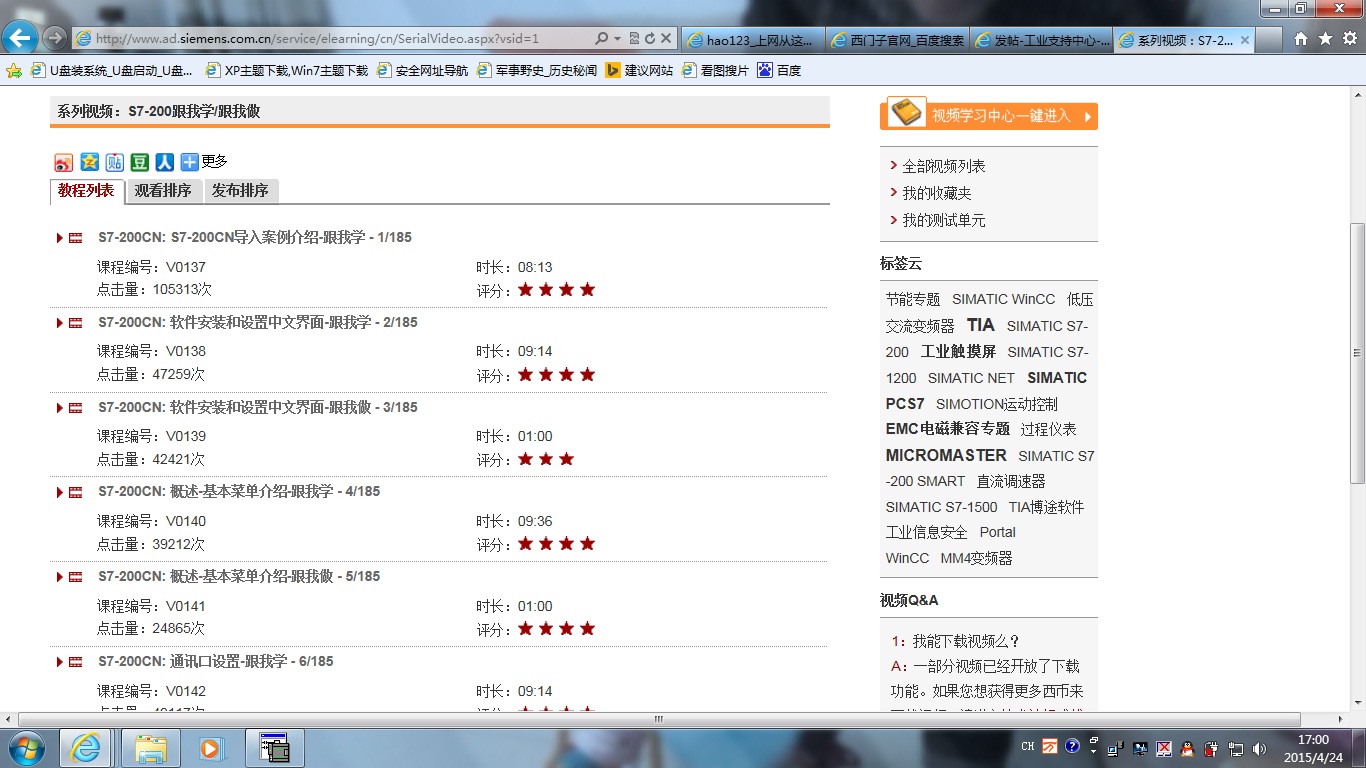Open 全部视频列表 link
This screenshot has height=768, width=1366.
(943, 166)
